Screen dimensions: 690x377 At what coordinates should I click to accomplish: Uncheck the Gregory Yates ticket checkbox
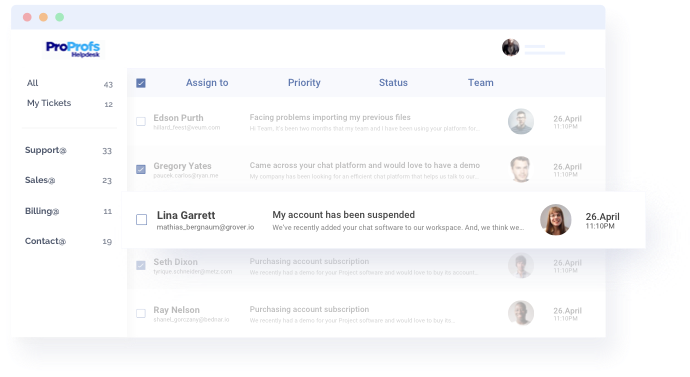click(141, 169)
